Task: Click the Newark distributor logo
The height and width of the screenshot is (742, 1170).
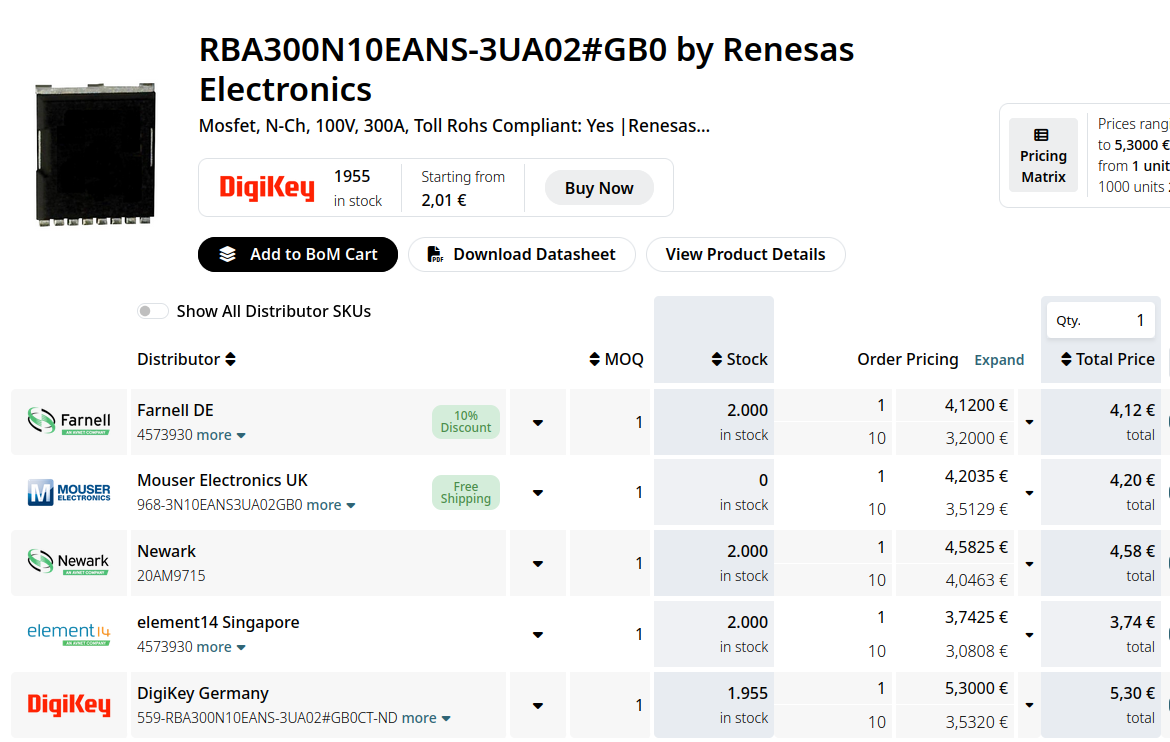Action: pos(69,562)
